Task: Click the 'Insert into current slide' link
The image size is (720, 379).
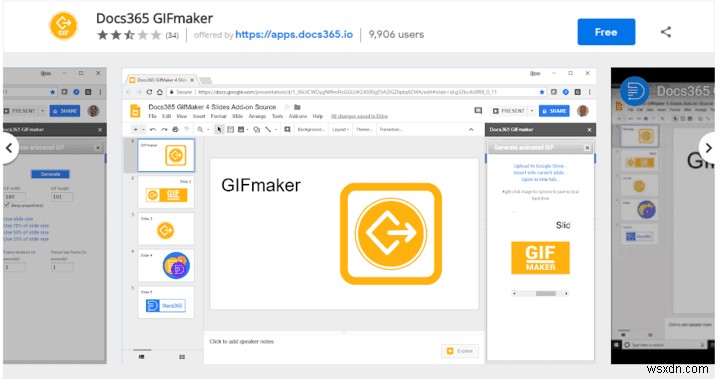Action: pyautogui.click(x=539, y=173)
